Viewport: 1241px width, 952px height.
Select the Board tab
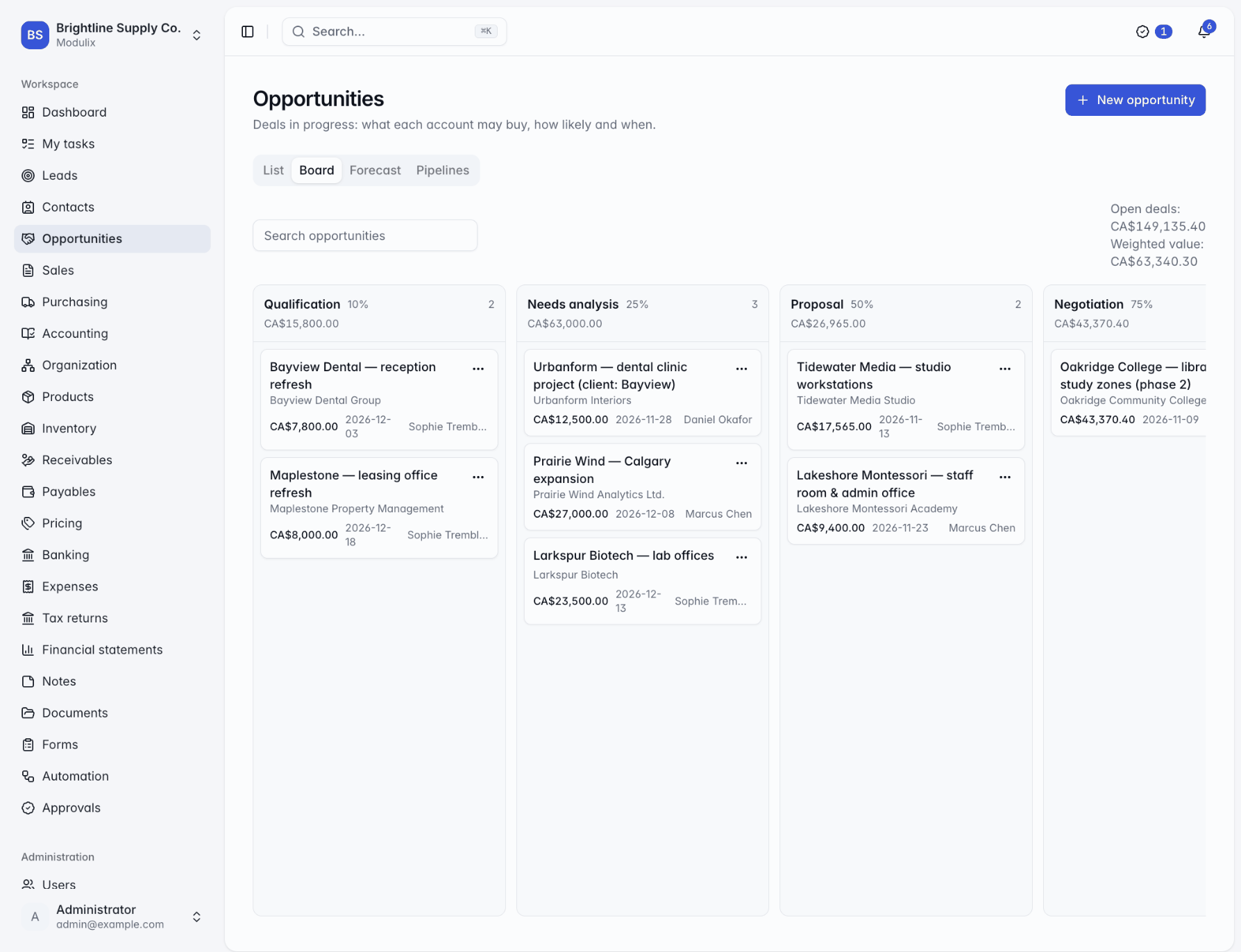coord(316,170)
